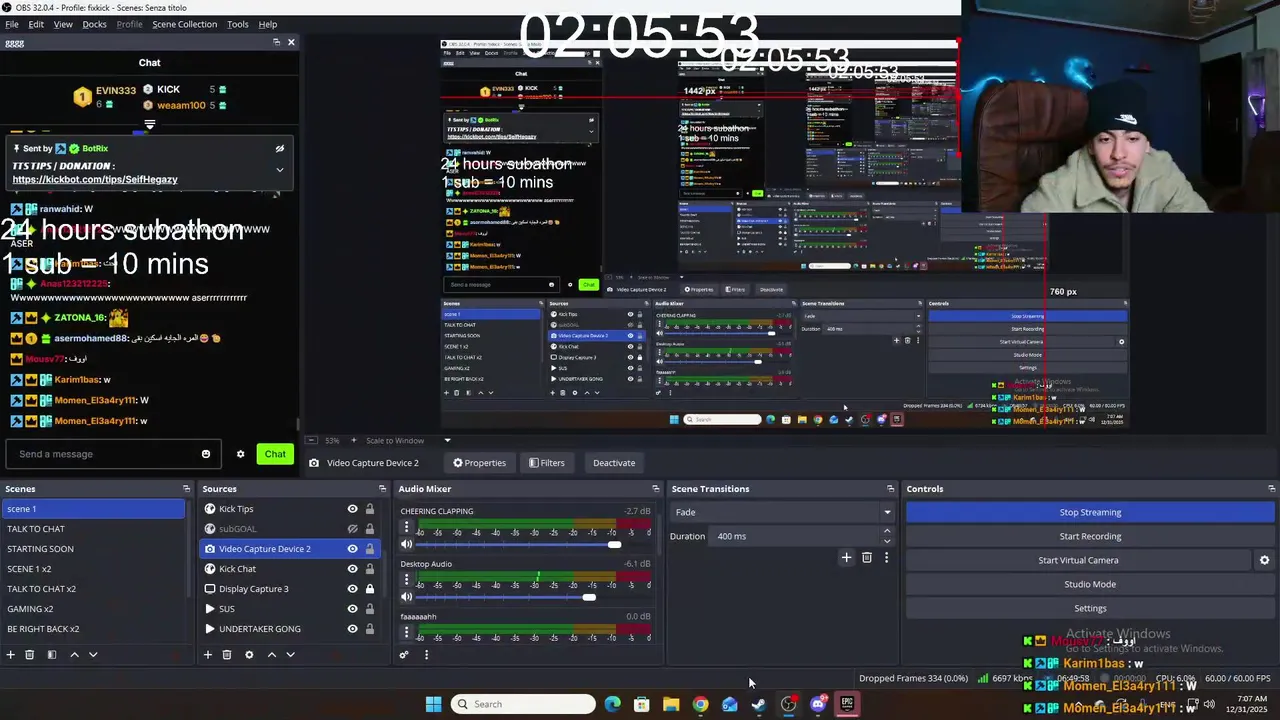Open the Fade transition dropdown
Image resolution: width=1280 pixels, height=720 pixels.
[783, 512]
